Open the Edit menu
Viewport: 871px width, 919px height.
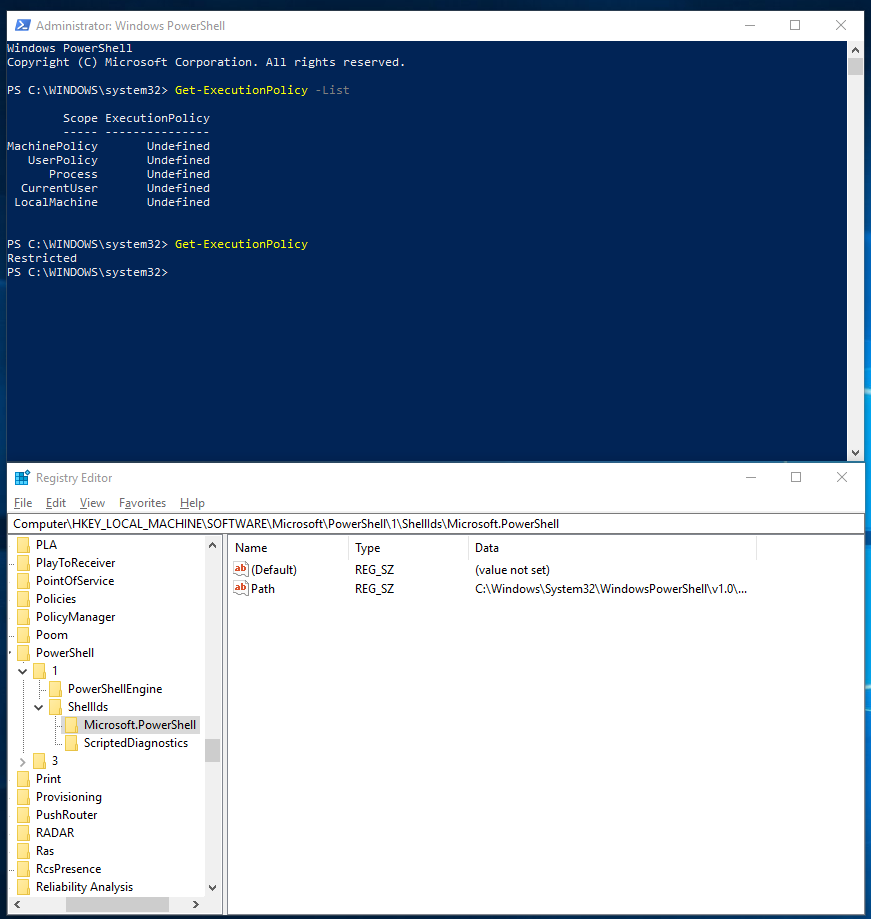(55, 502)
